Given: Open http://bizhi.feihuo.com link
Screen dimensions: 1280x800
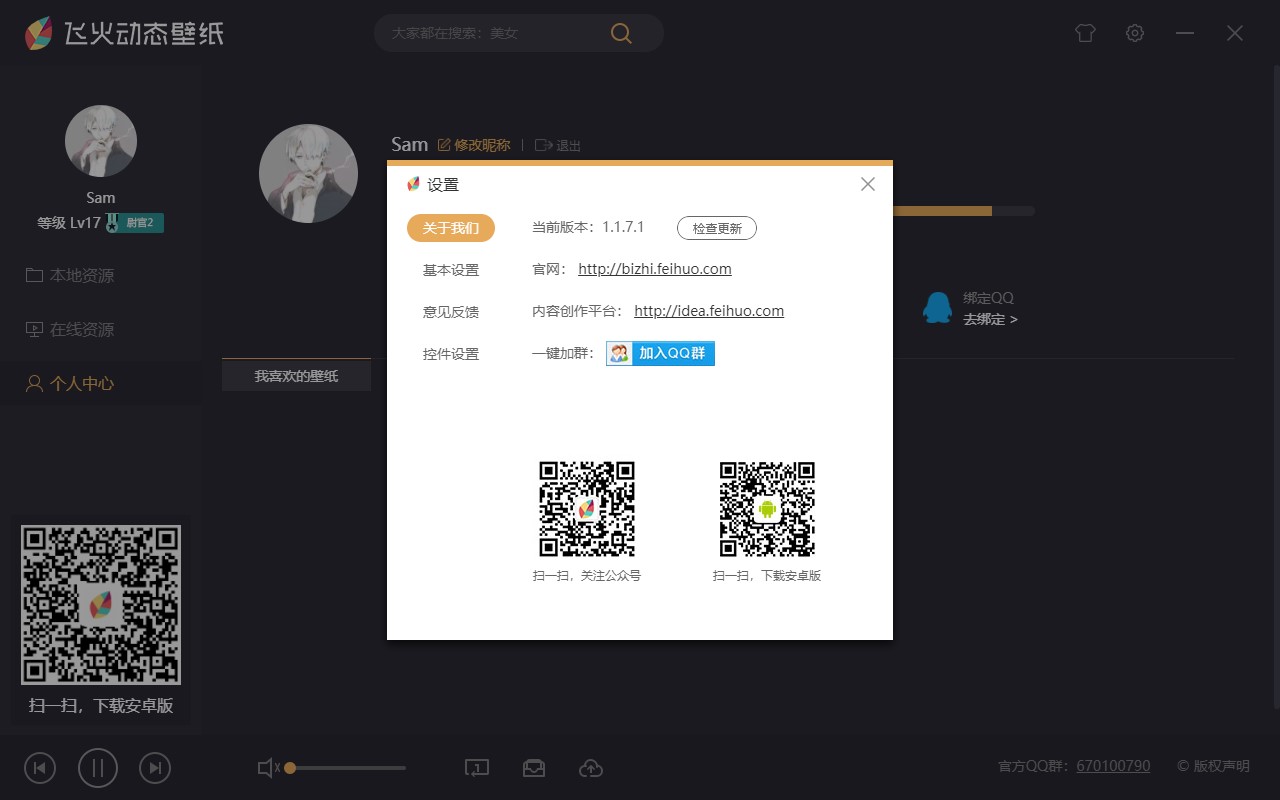Looking at the screenshot, I should pyautogui.click(x=655, y=269).
